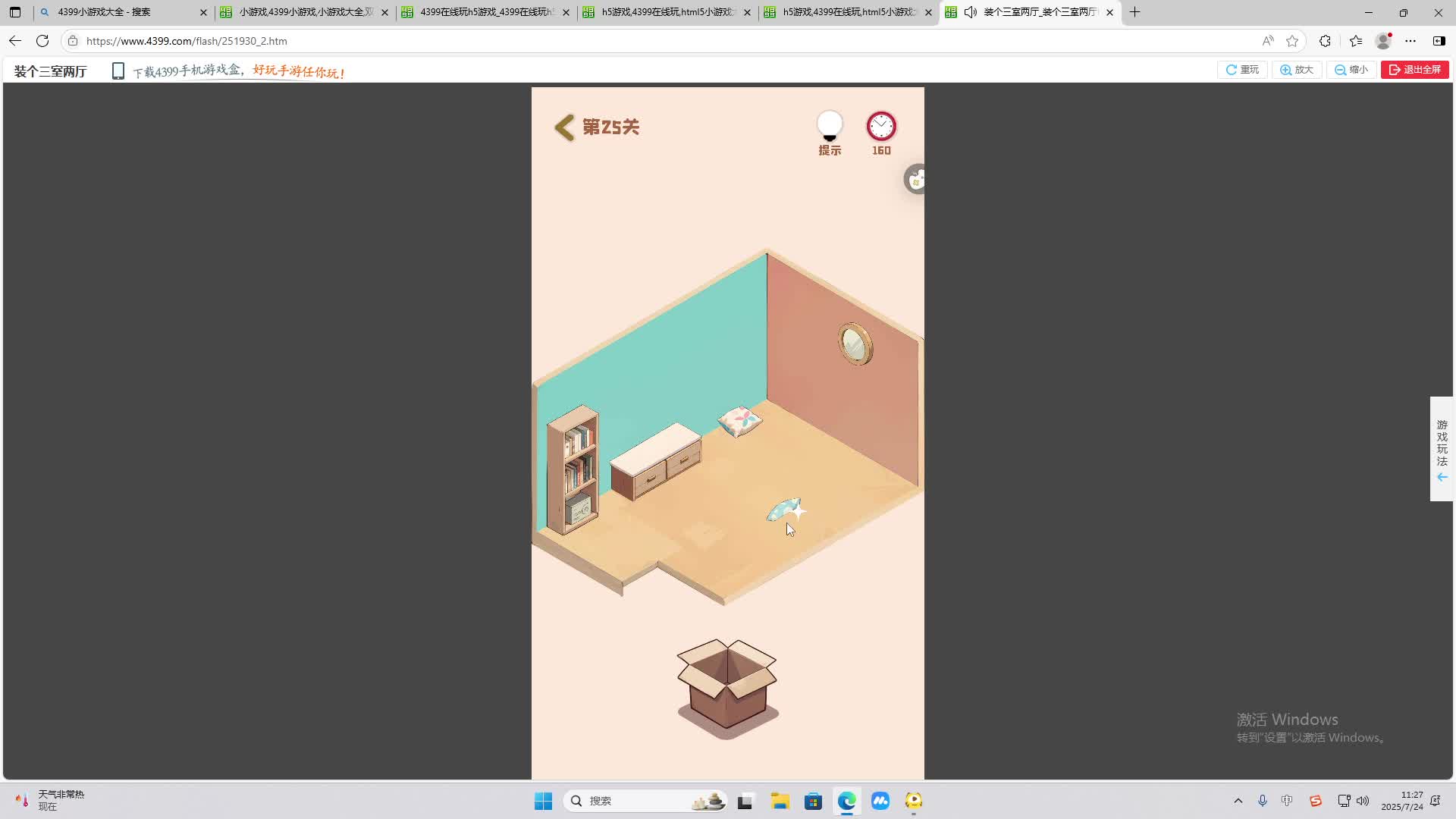Click the 重玩 replay button
Viewport: 1456px width, 819px height.
(x=1242, y=70)
